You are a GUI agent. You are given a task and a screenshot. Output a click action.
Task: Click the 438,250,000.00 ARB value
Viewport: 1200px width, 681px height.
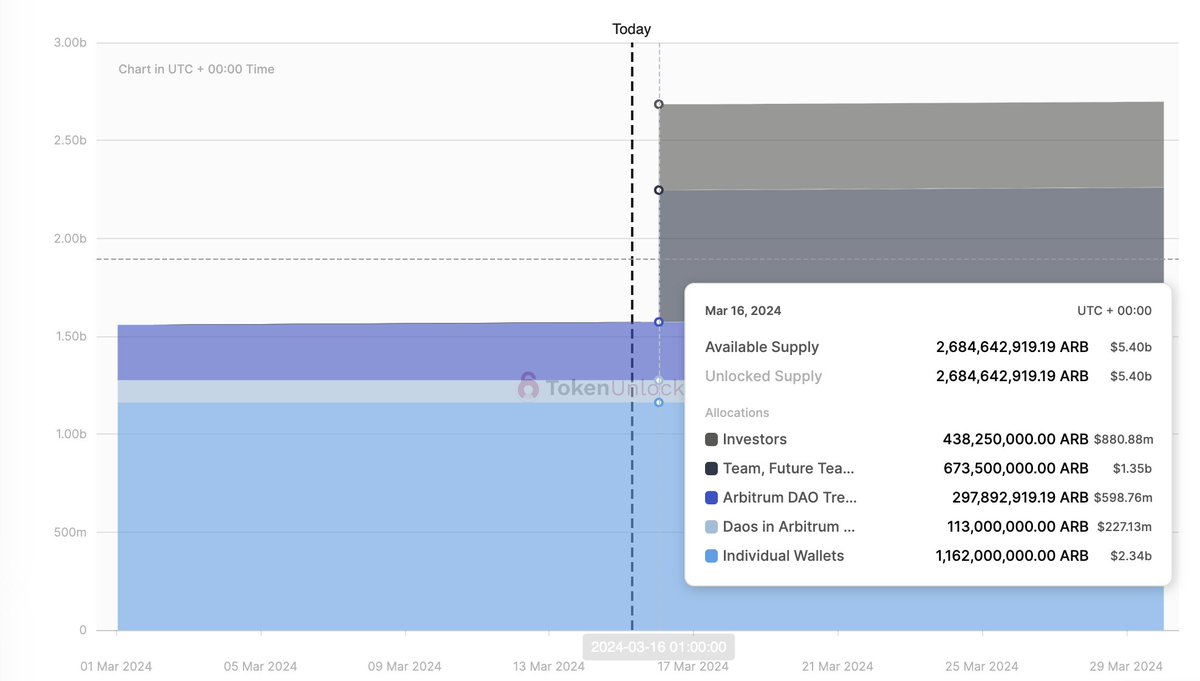(1015, 439)
